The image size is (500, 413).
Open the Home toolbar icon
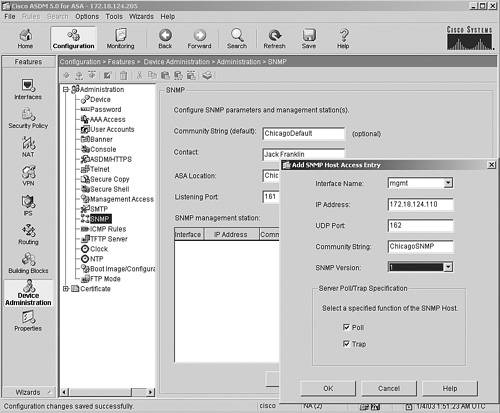(25, 38)
